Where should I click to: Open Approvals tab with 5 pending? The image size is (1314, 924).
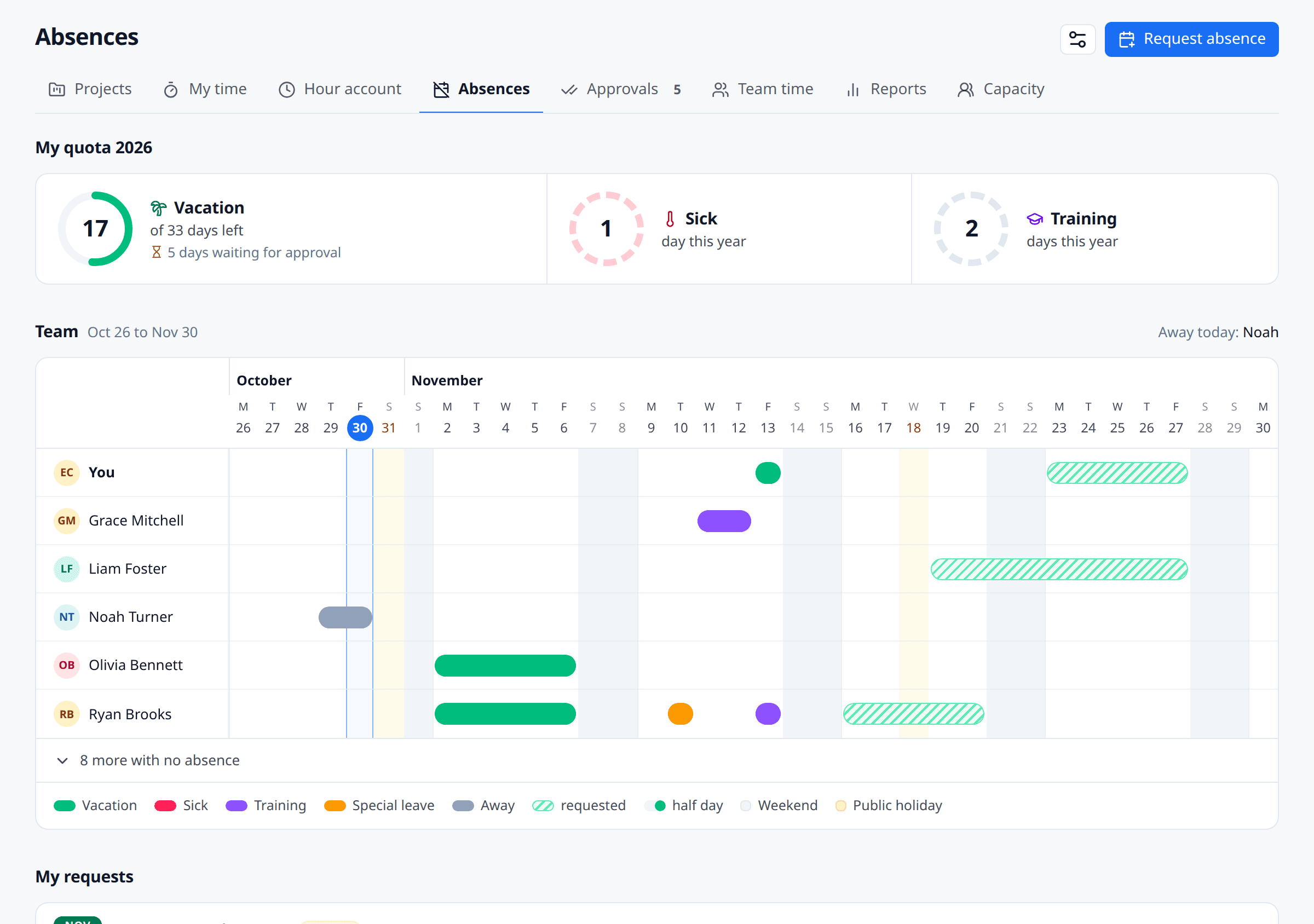click(x=621, y=89)
